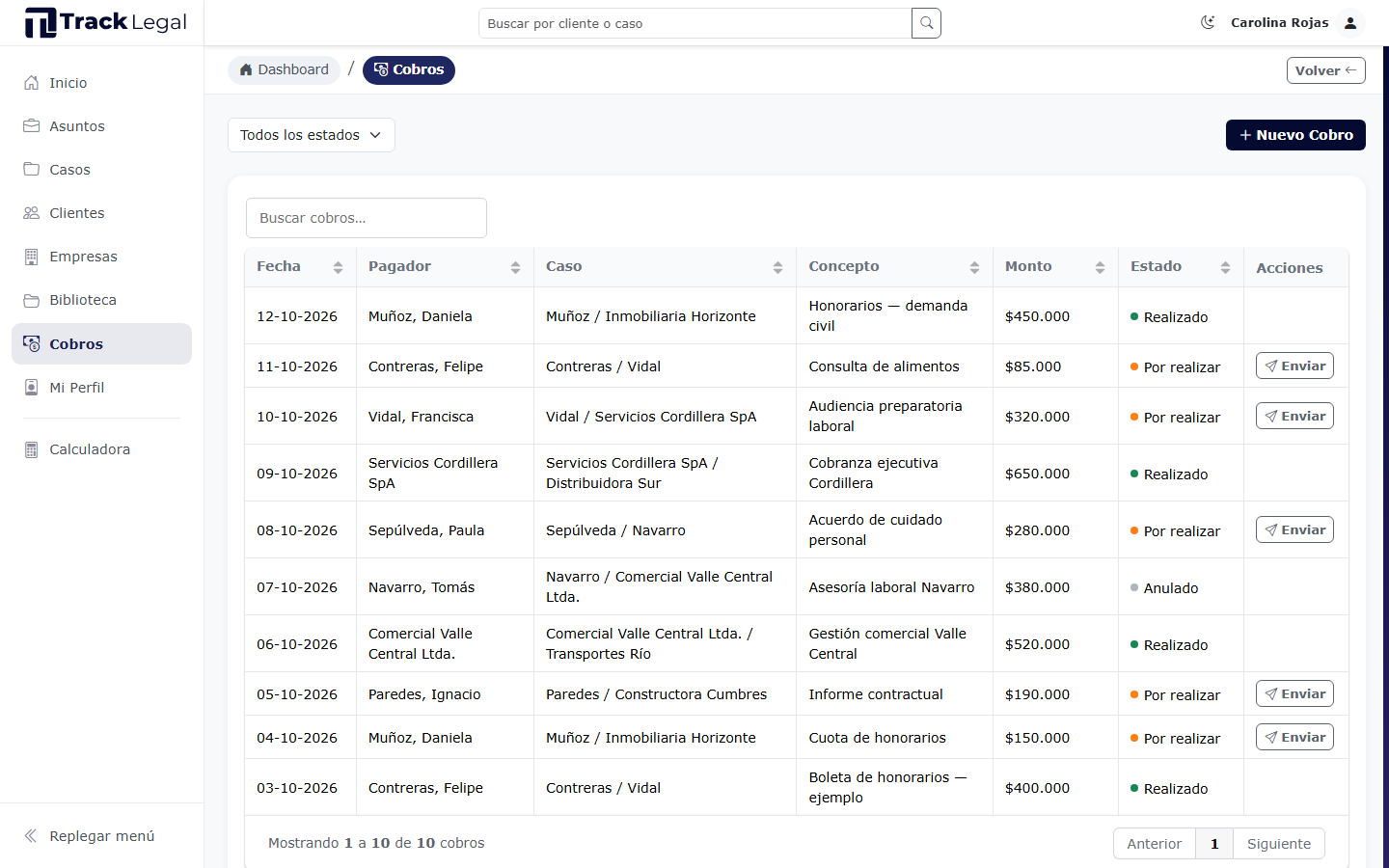1389x868 pixels.
Task: Click the Nuevo Cobro button
Action: click(1295, 135)
